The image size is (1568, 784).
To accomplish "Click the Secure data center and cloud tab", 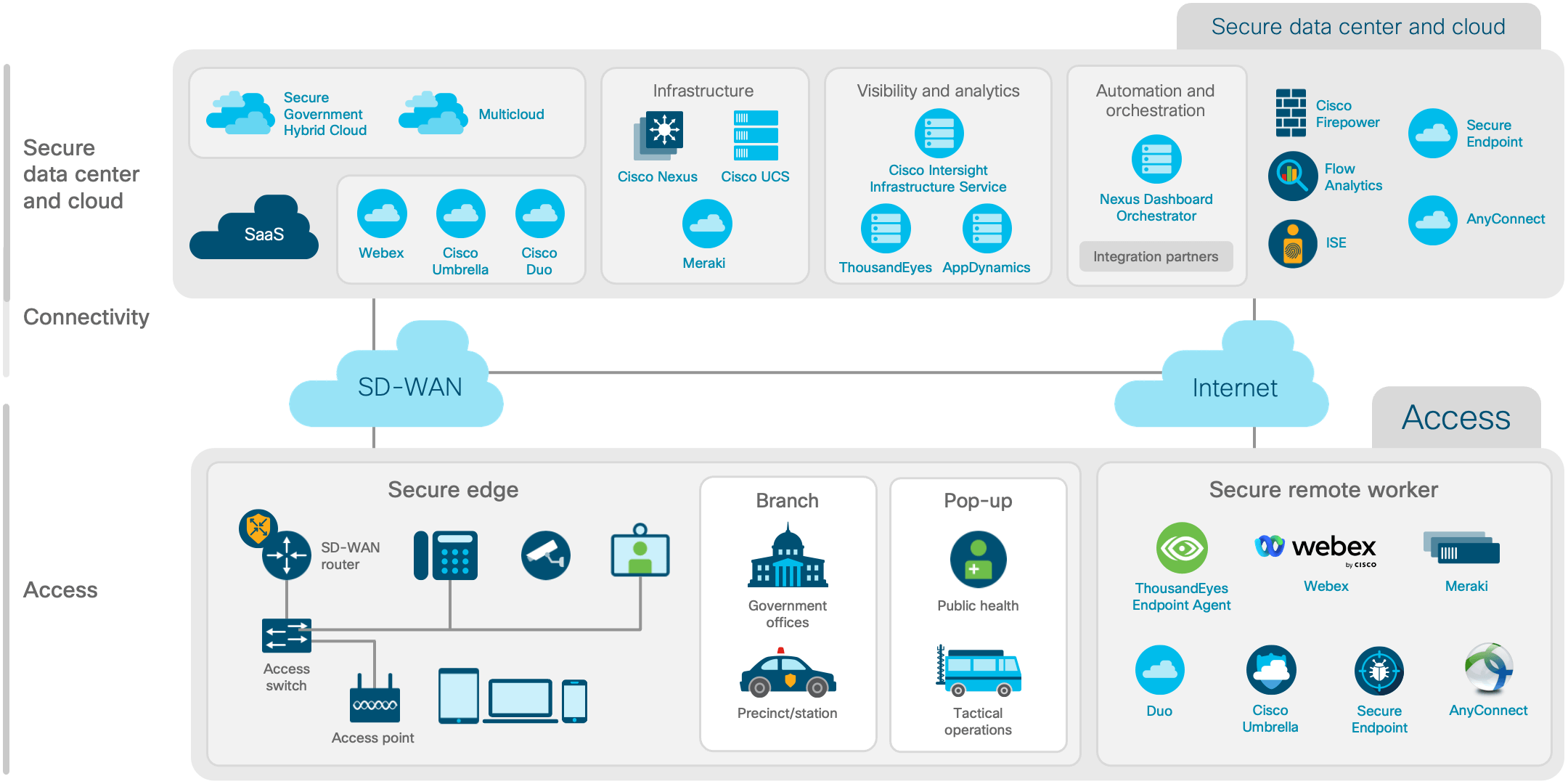I will pyautogui.click(x=1358, y=27).
